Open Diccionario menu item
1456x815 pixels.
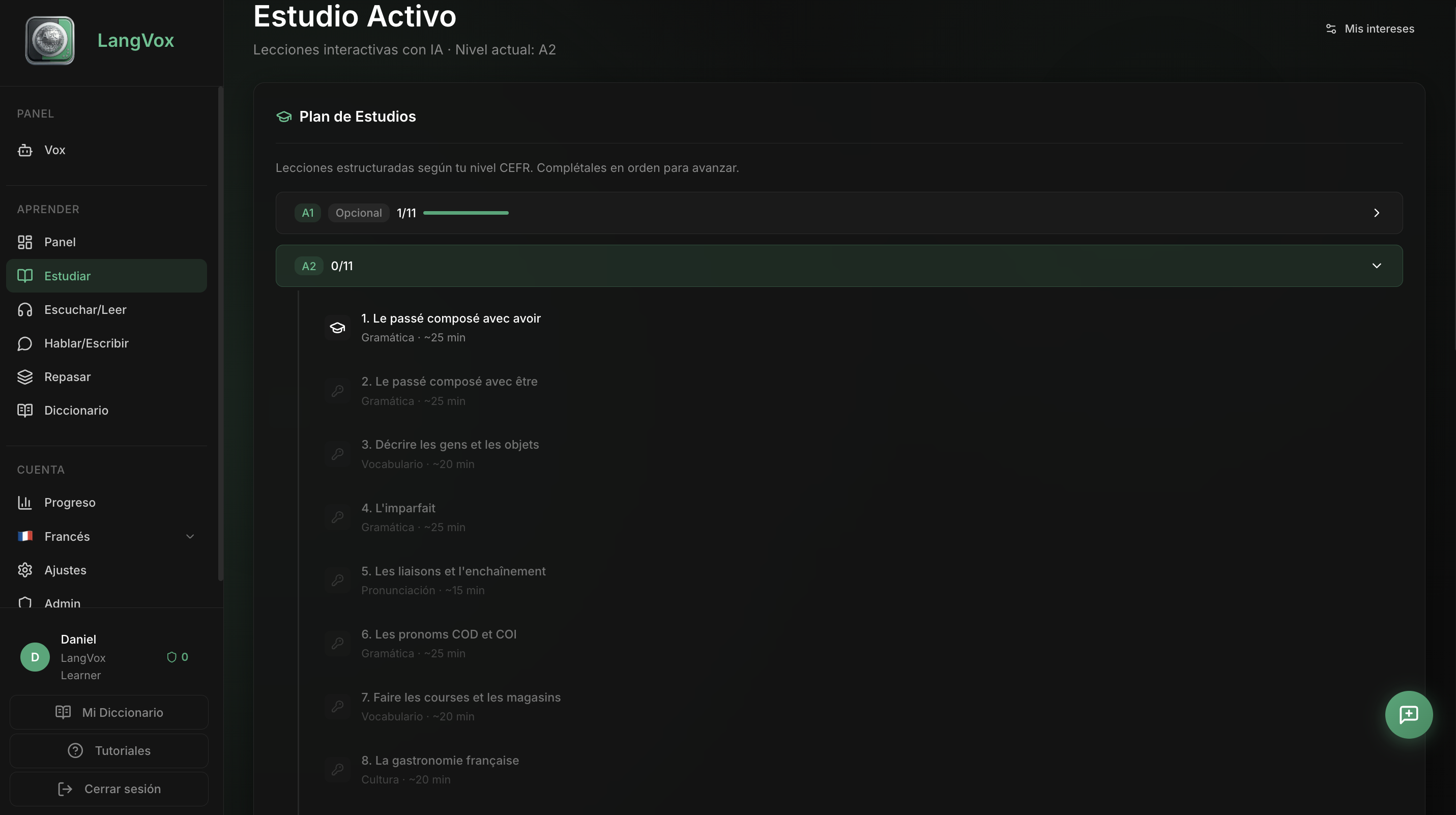coord(106,411)
